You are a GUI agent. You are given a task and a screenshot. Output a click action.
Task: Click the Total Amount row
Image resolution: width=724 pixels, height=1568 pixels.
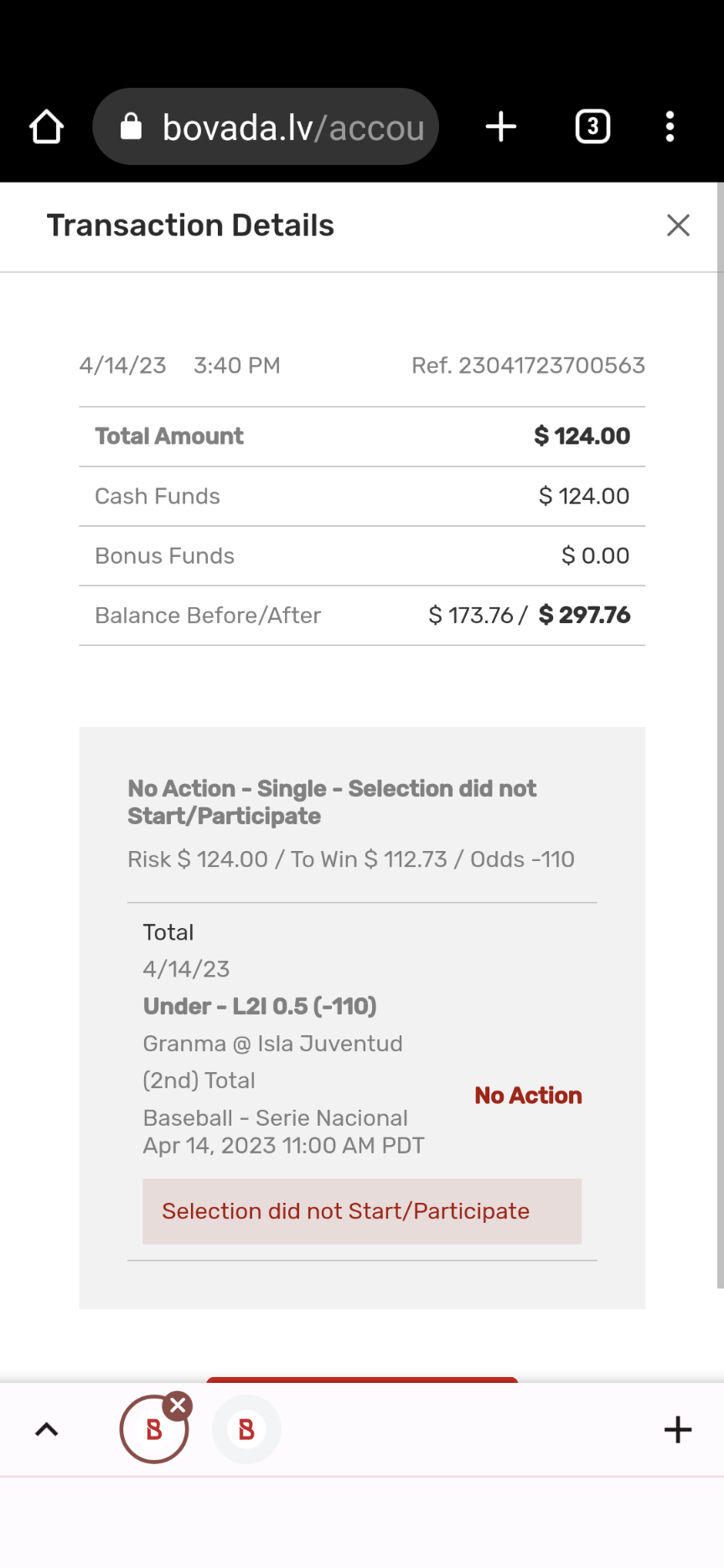362,436
